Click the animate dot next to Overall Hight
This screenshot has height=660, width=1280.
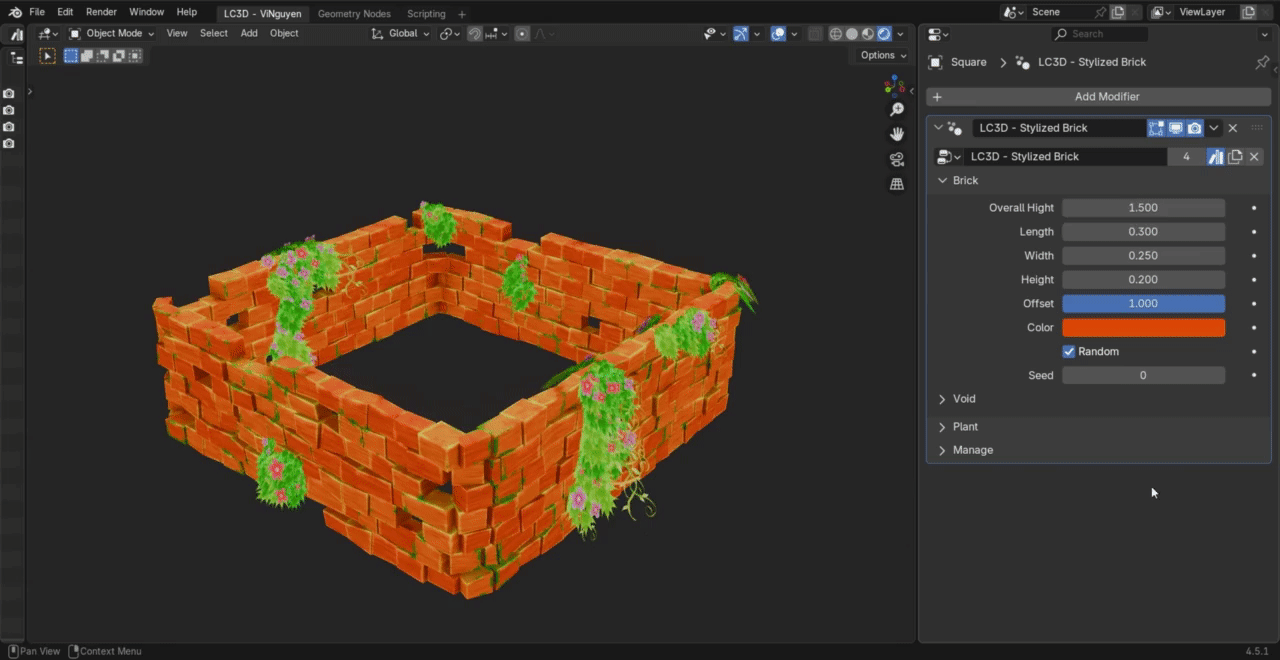coord(1254,208)
